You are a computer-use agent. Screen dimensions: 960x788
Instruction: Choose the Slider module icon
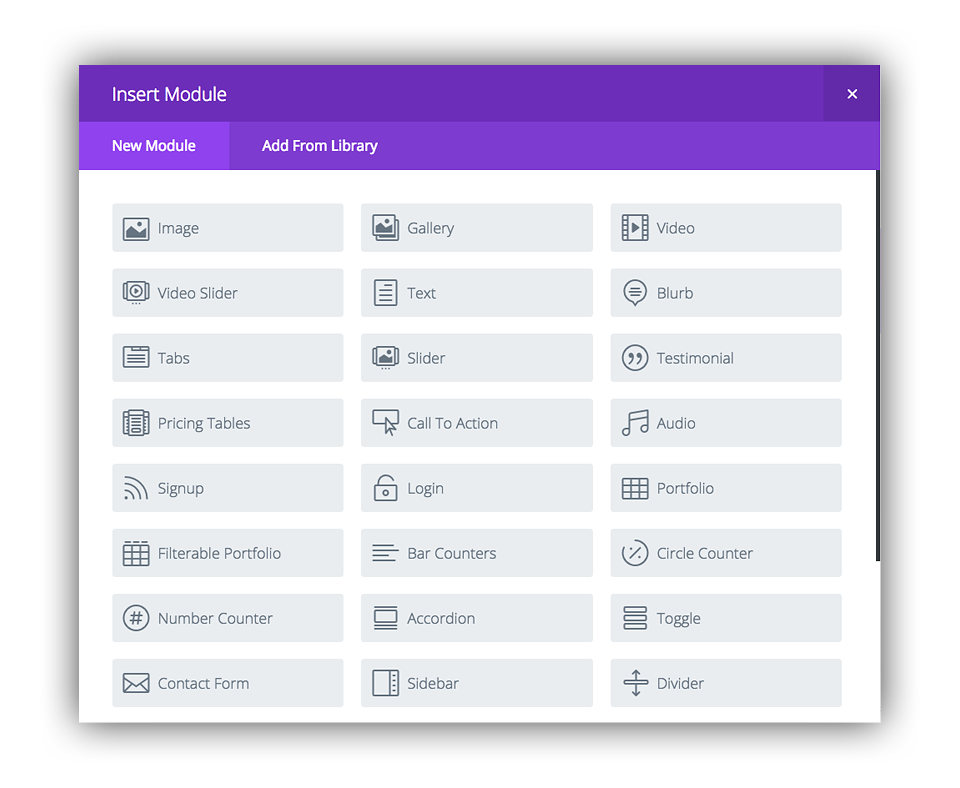click(x=386, y=358)
